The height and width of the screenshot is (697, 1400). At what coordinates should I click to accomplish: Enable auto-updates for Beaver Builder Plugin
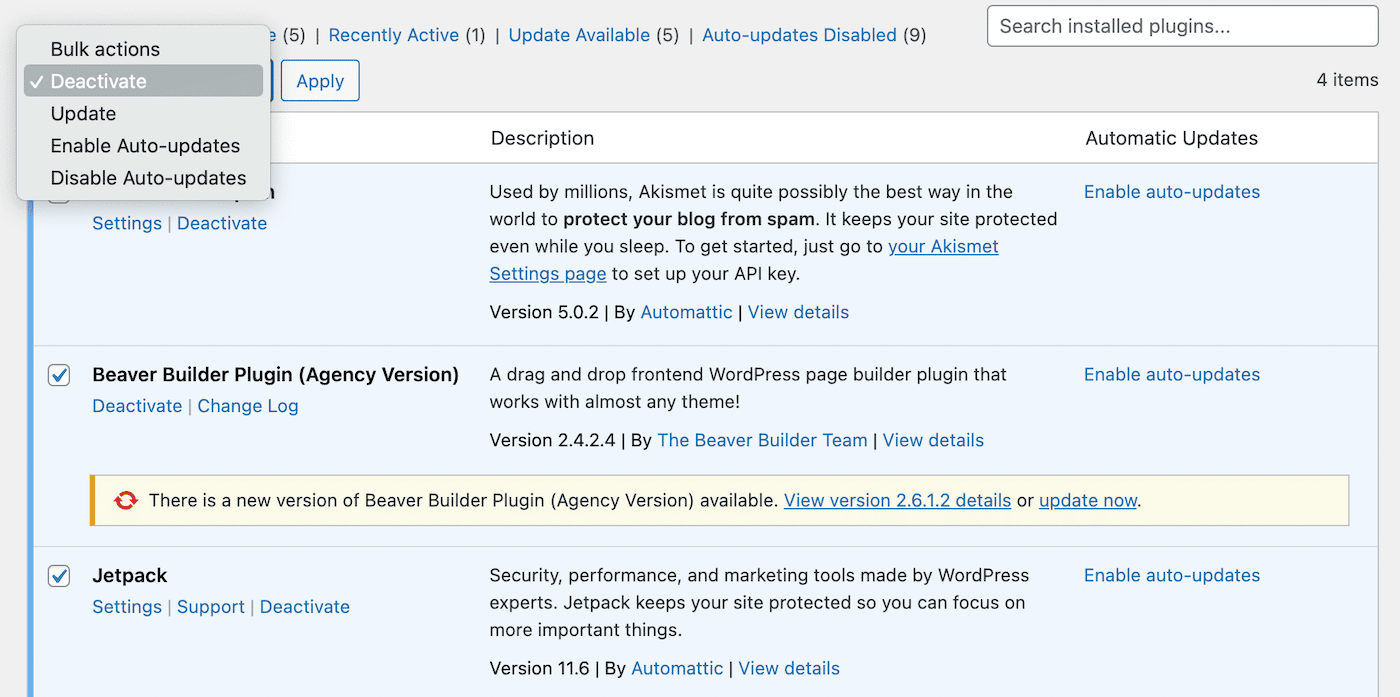[1171, 374]
